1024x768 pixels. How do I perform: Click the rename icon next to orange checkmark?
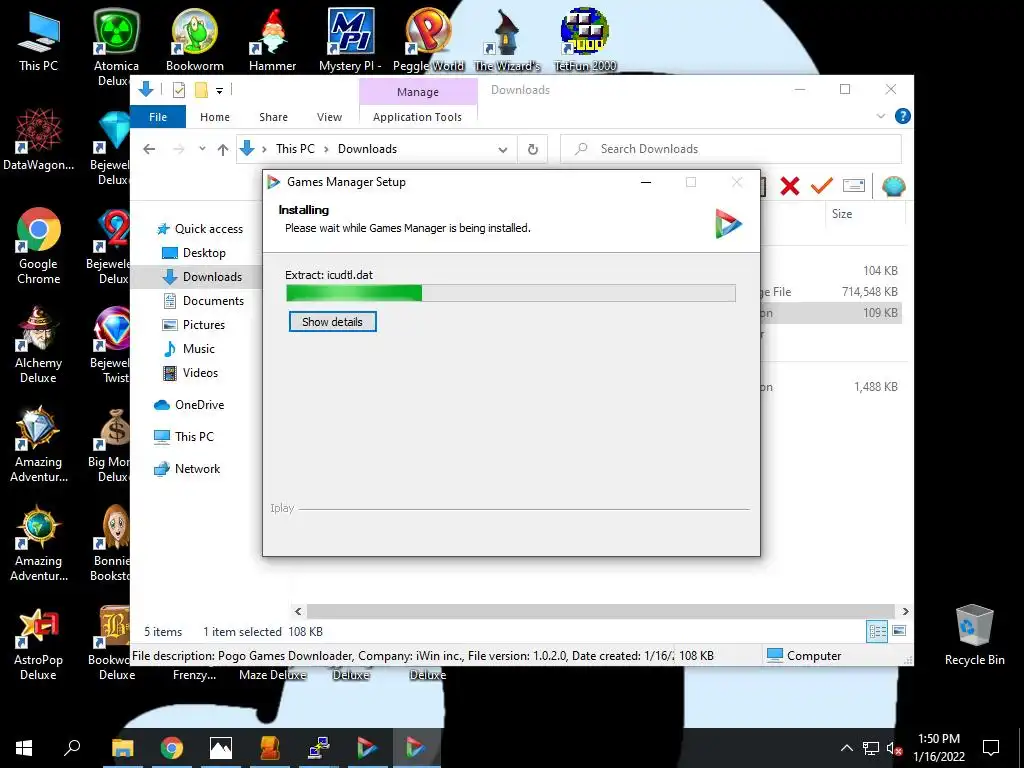click(x=854, y=186)
